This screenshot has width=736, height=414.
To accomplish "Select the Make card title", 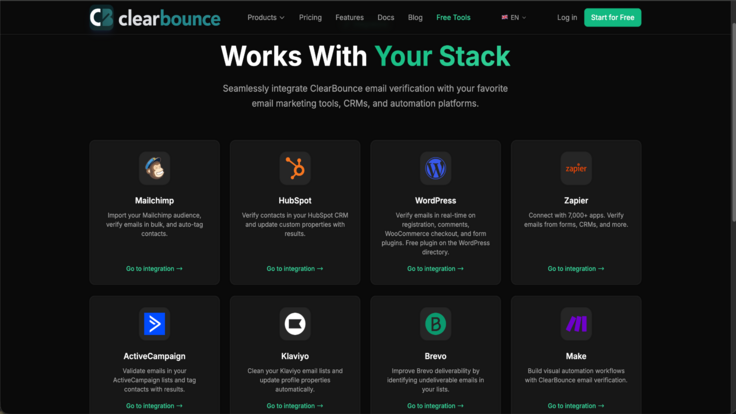I will (576, 356).
